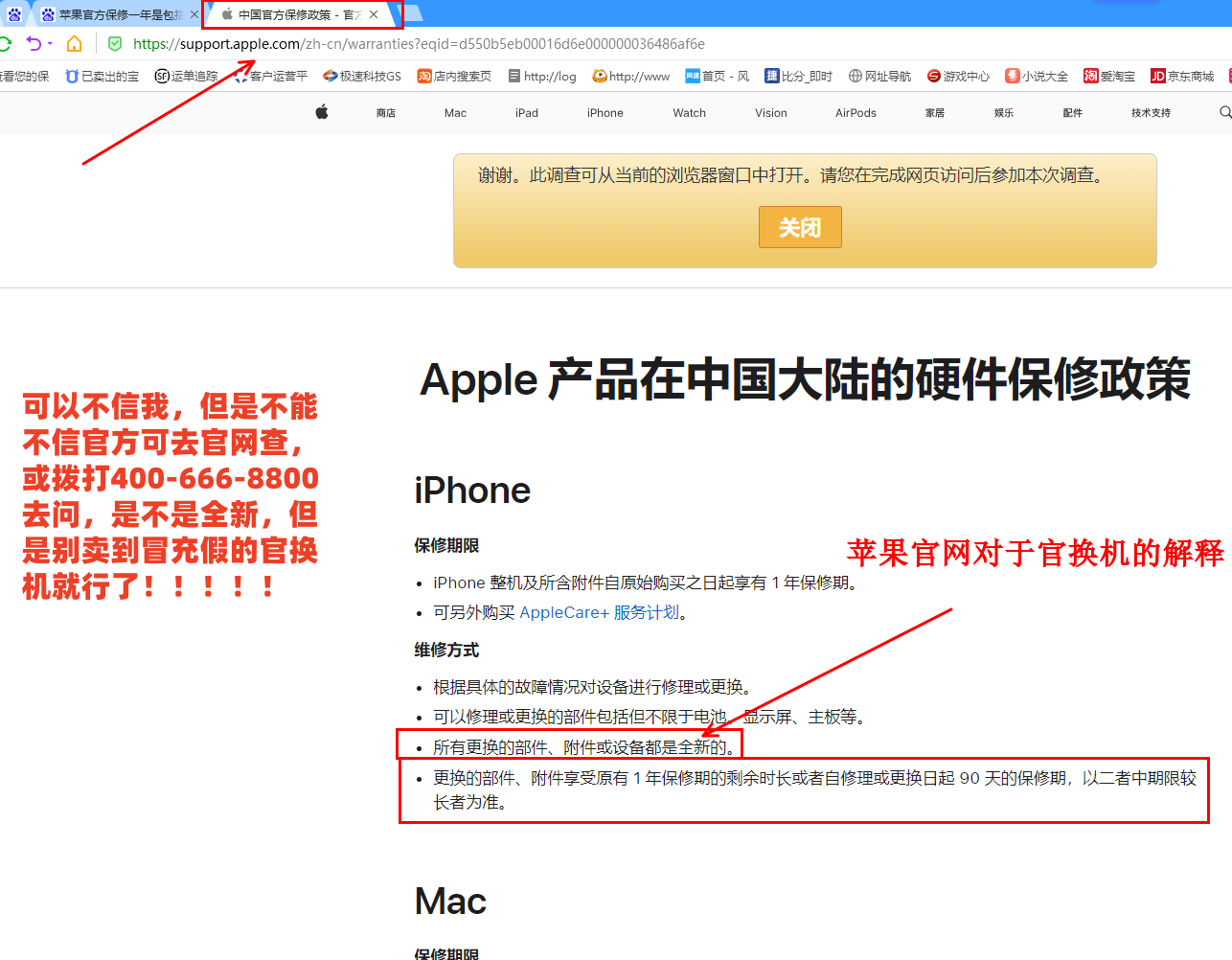Open 配件 in the Apple navigation
The image size is (1232, 960).
(x=1073, y=113)
